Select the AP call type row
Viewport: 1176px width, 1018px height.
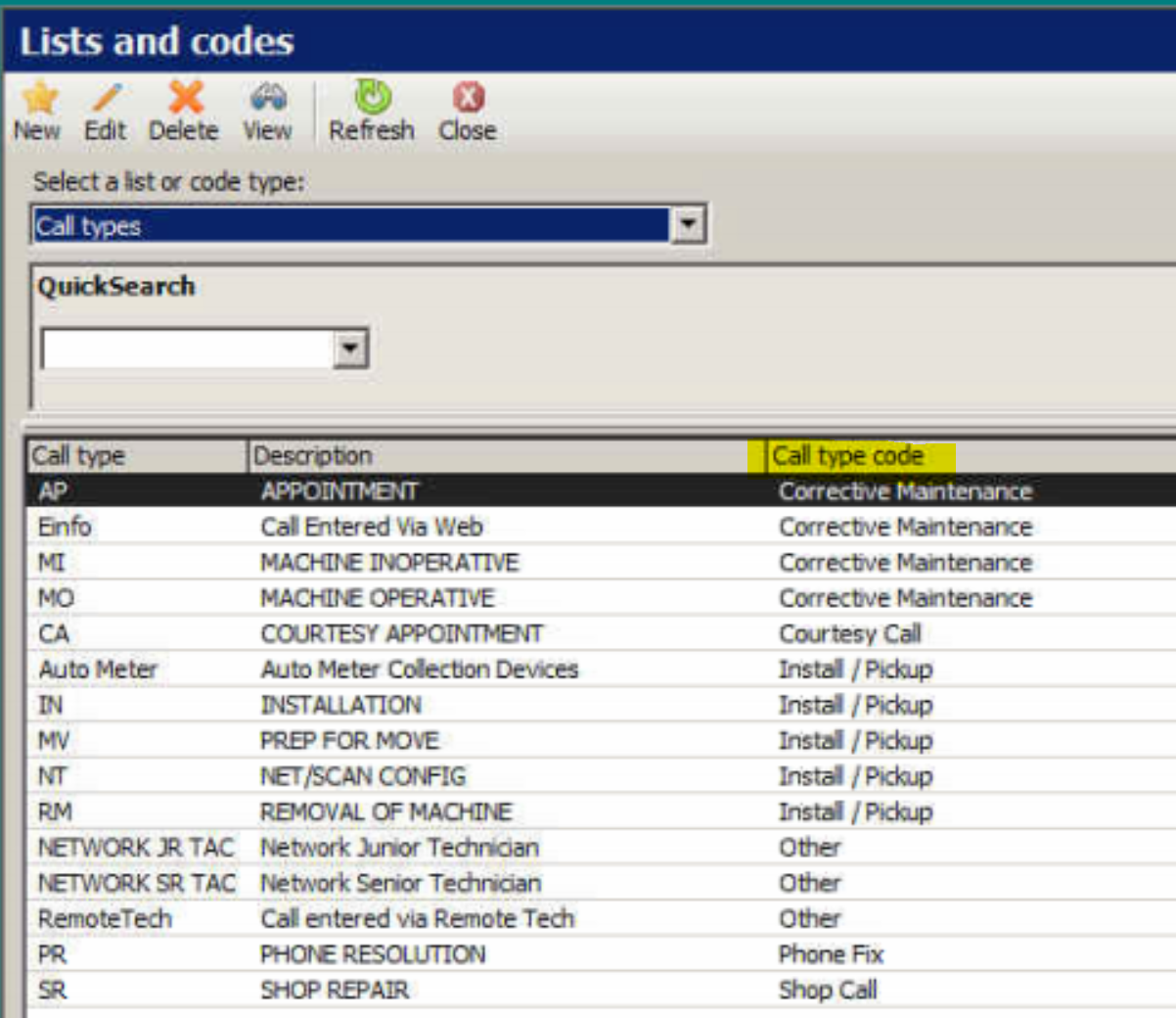[x=602, y=491]
